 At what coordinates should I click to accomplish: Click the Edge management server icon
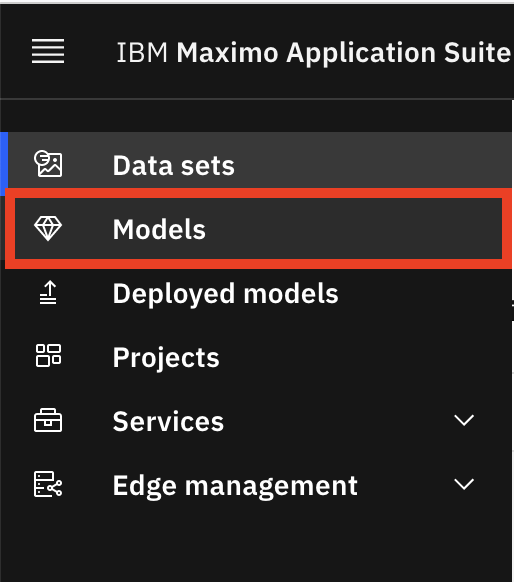click(48, 484)
